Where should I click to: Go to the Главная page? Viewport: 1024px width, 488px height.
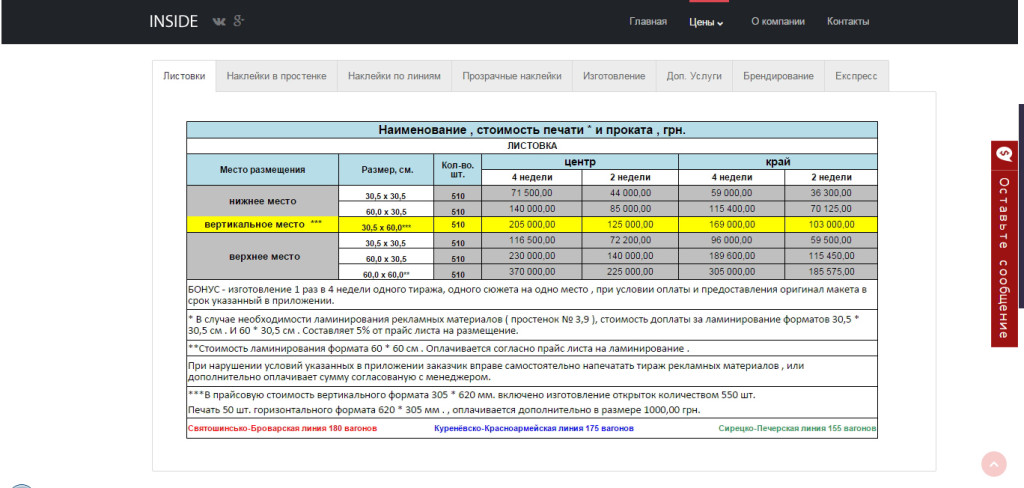[647, 22]
